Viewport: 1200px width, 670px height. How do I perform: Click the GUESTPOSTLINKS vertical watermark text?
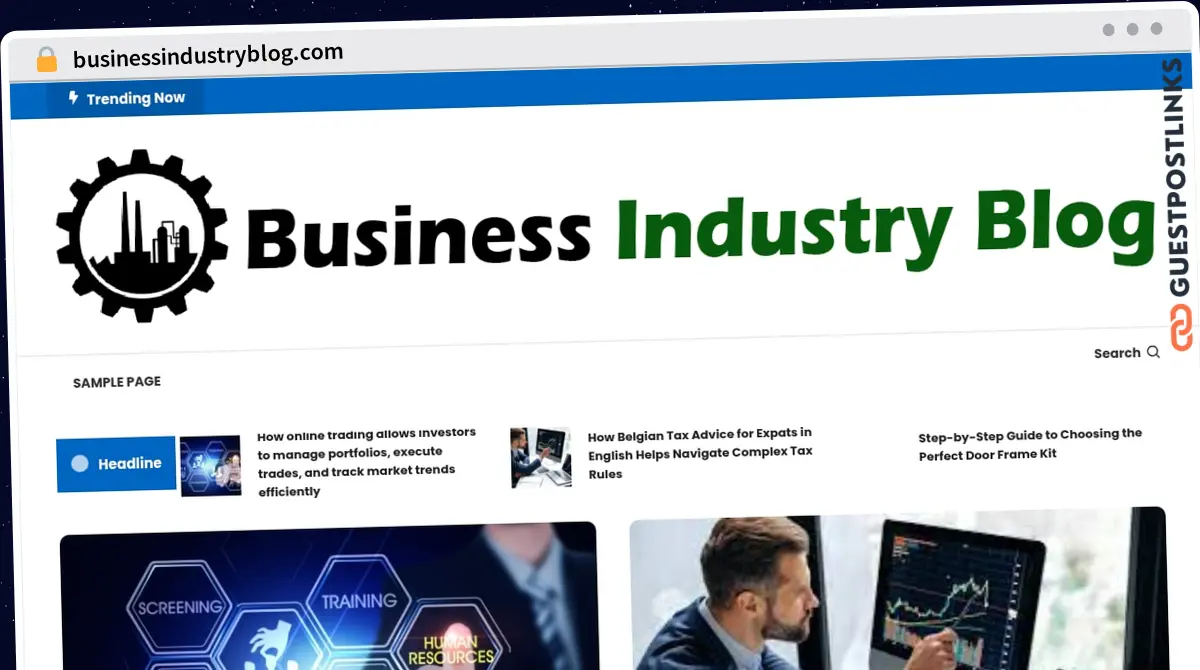[1180, 178]
